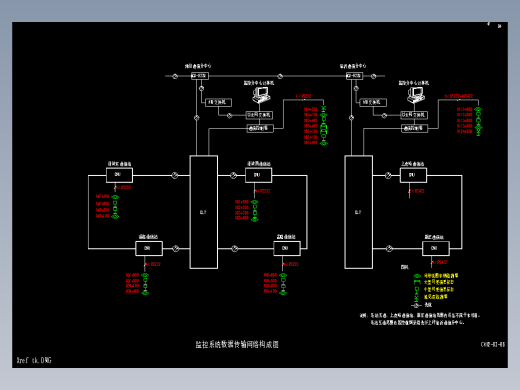Select the tall right OLT block

[358, 212]
